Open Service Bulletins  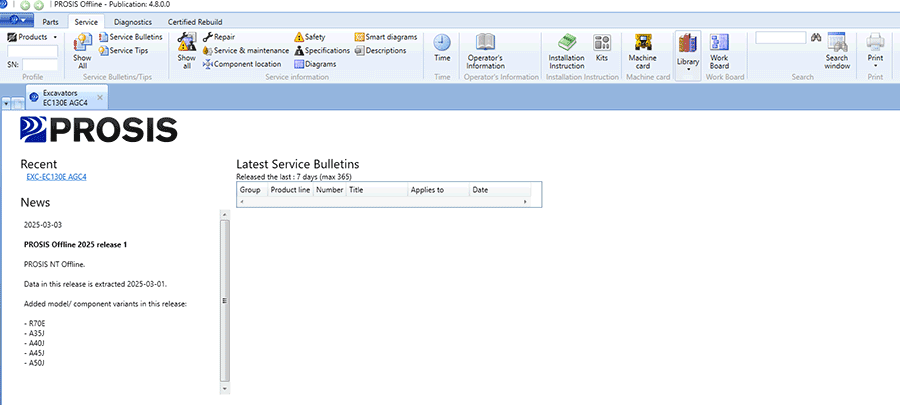point(131,37)
